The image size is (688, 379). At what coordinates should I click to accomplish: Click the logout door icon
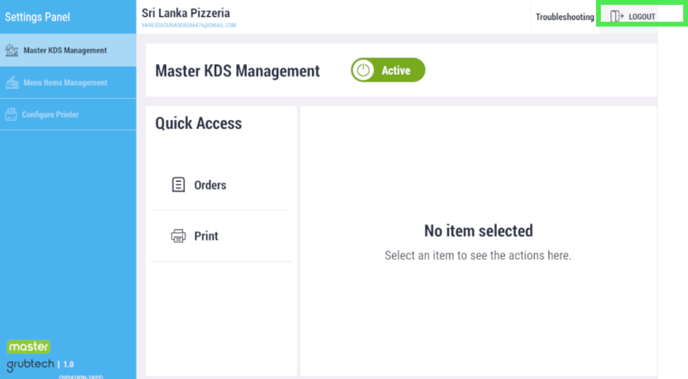(x=616, y=16)
